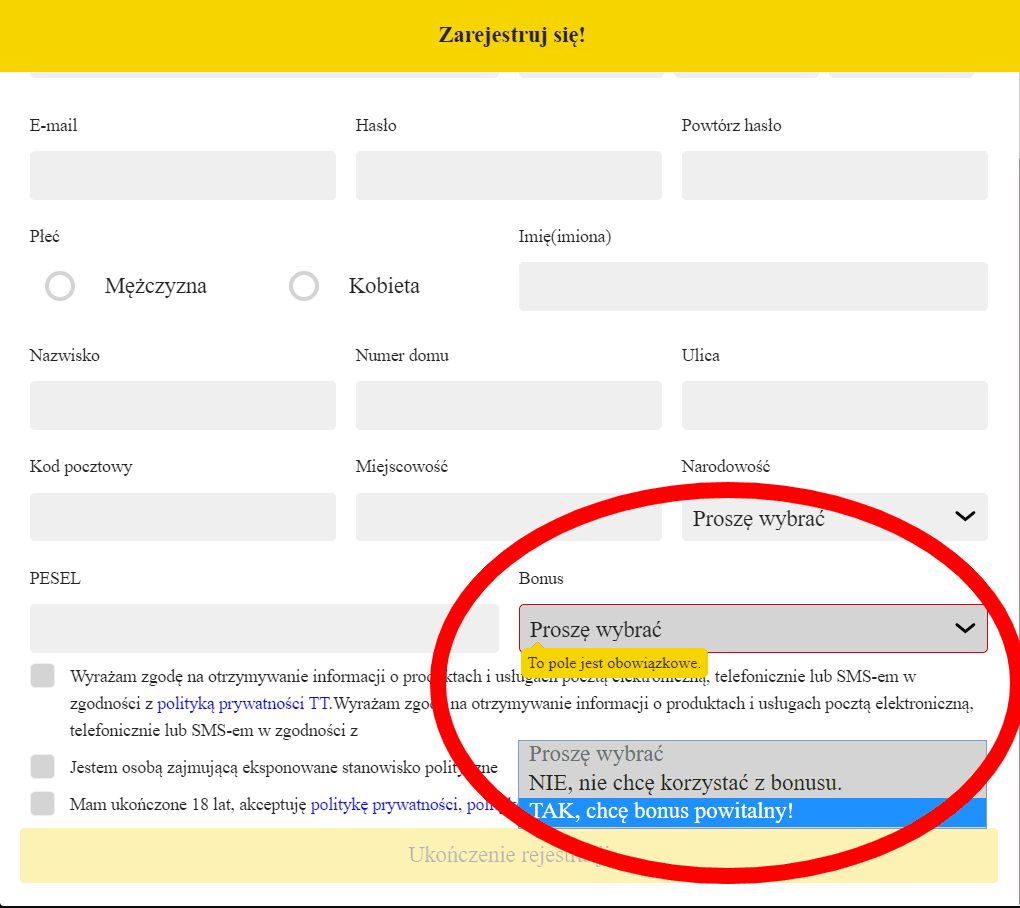Click the PESEL field label
Image resolution: width=1020 pixels, height=908 pixels.
pyautogui.click(x=55, y=578)
